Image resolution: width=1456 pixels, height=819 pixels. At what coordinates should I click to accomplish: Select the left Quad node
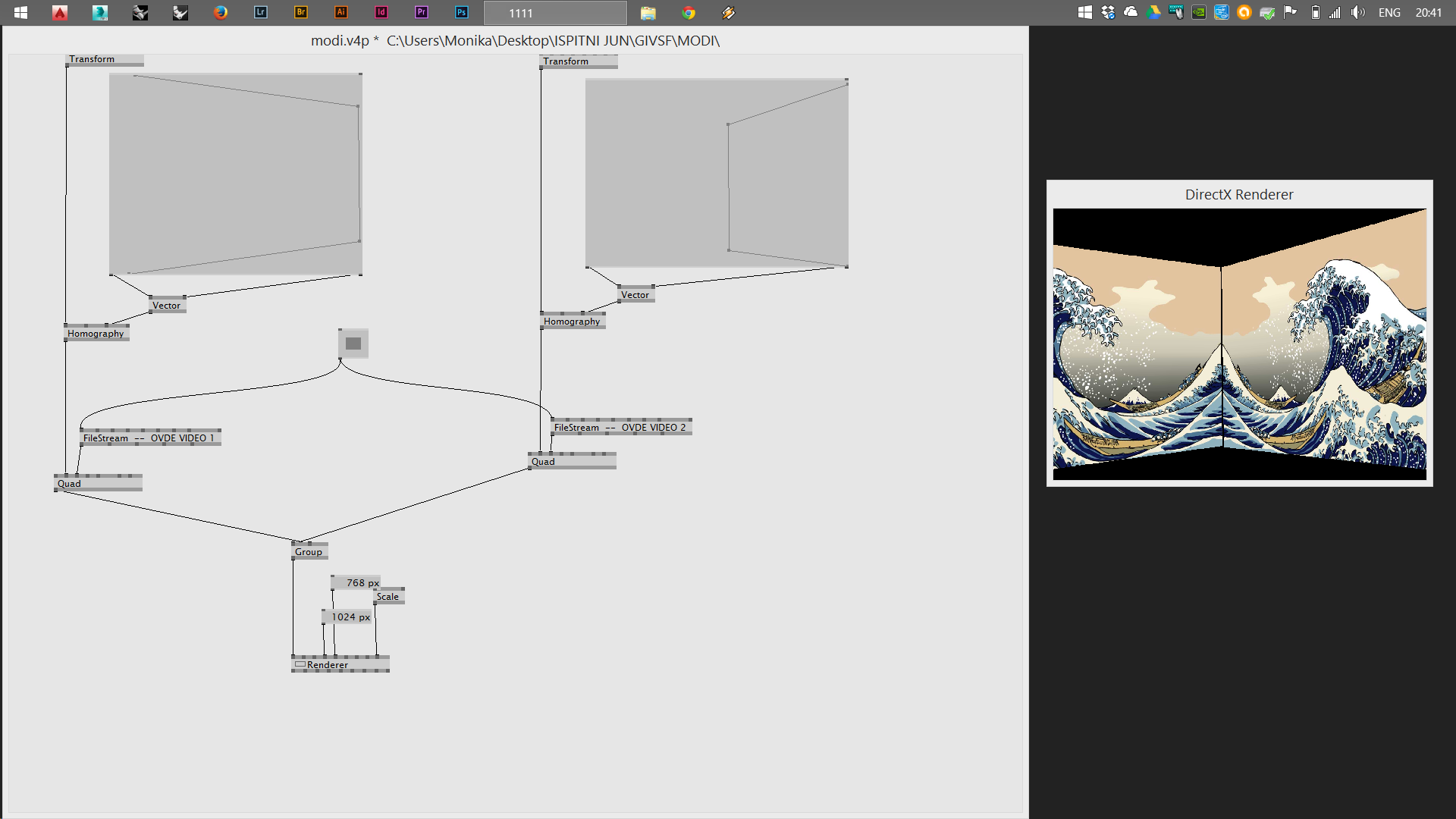[x=99, y=484]
